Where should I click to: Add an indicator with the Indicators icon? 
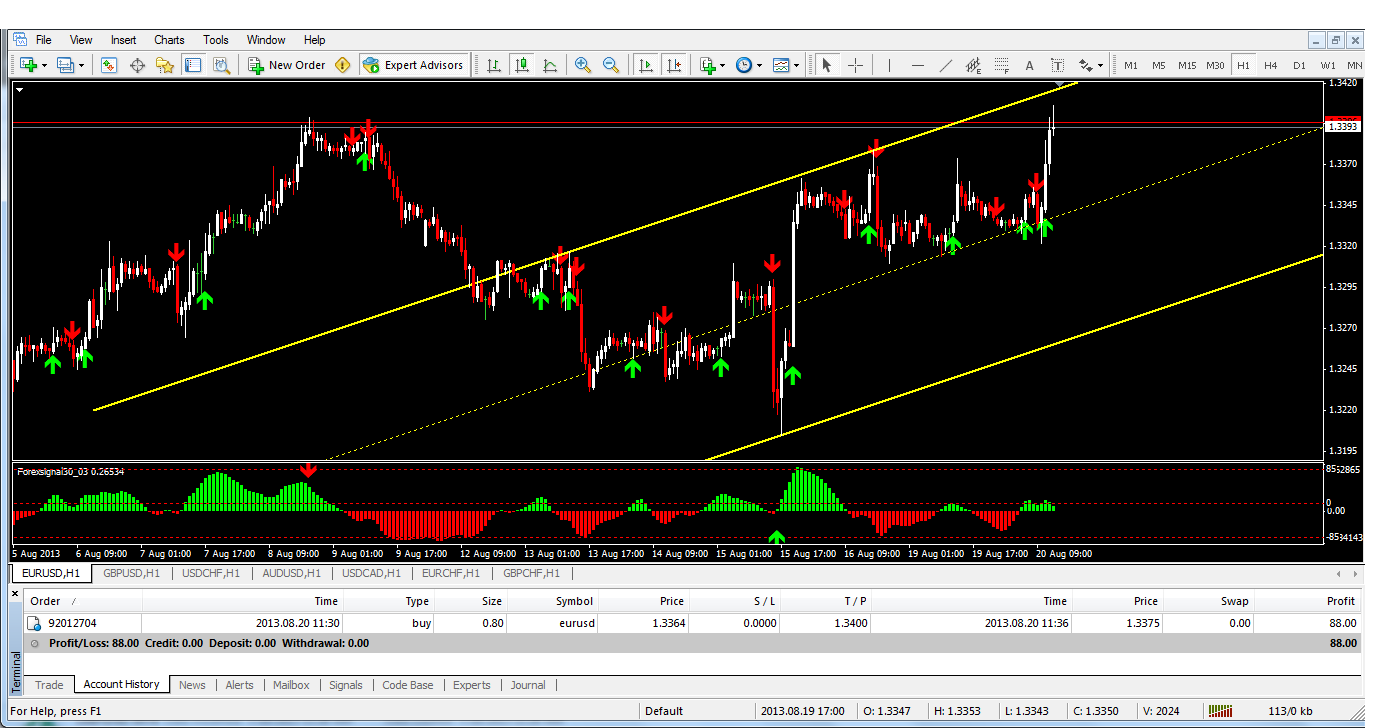[x=707, y=65]
